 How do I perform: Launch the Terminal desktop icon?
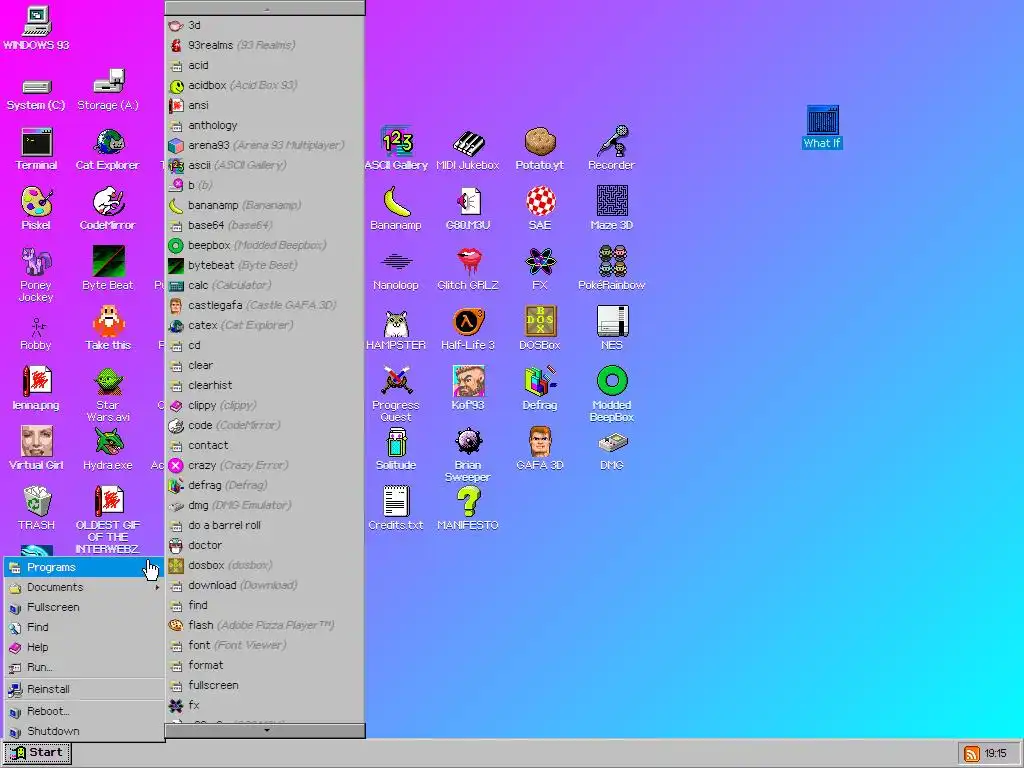tap(36, 149)
